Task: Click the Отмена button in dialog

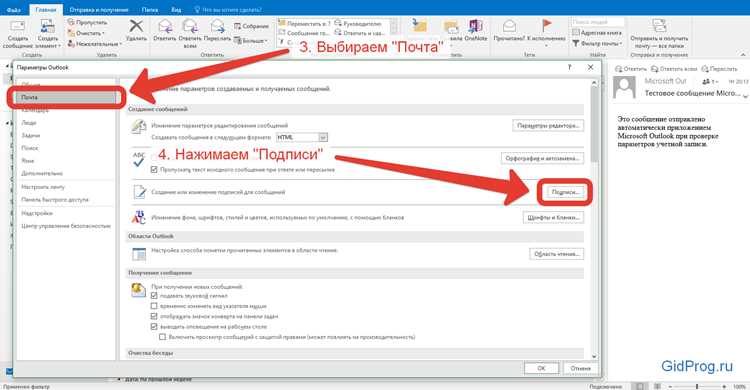Action: click(x=580, y=368)
